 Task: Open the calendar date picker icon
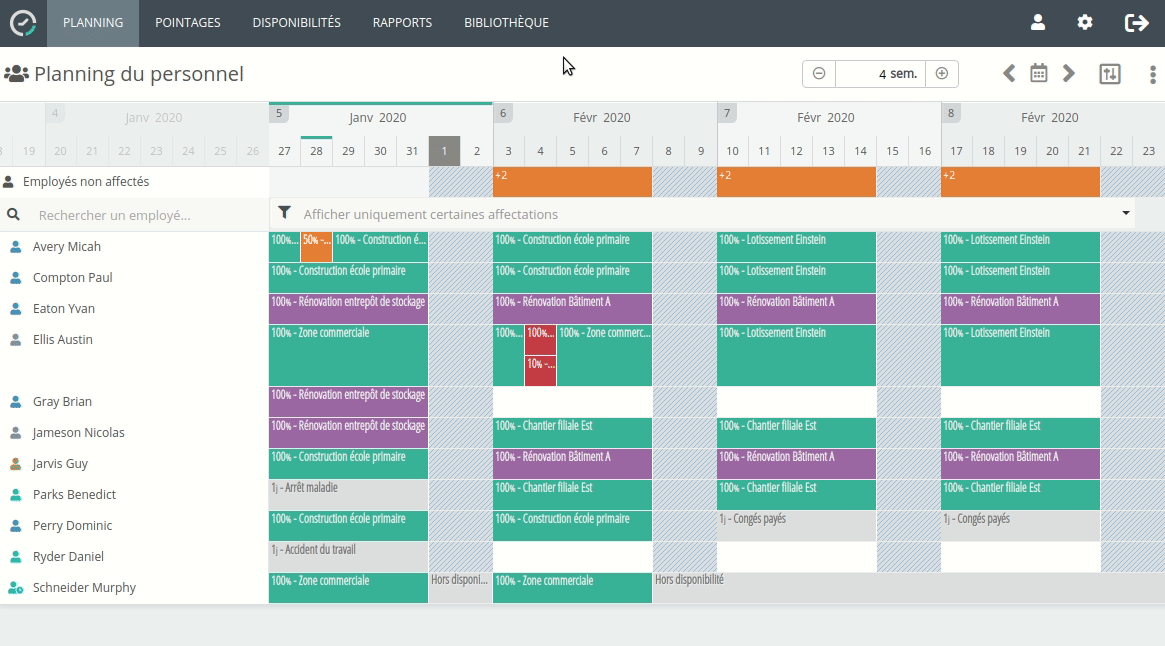point(1039,73)
